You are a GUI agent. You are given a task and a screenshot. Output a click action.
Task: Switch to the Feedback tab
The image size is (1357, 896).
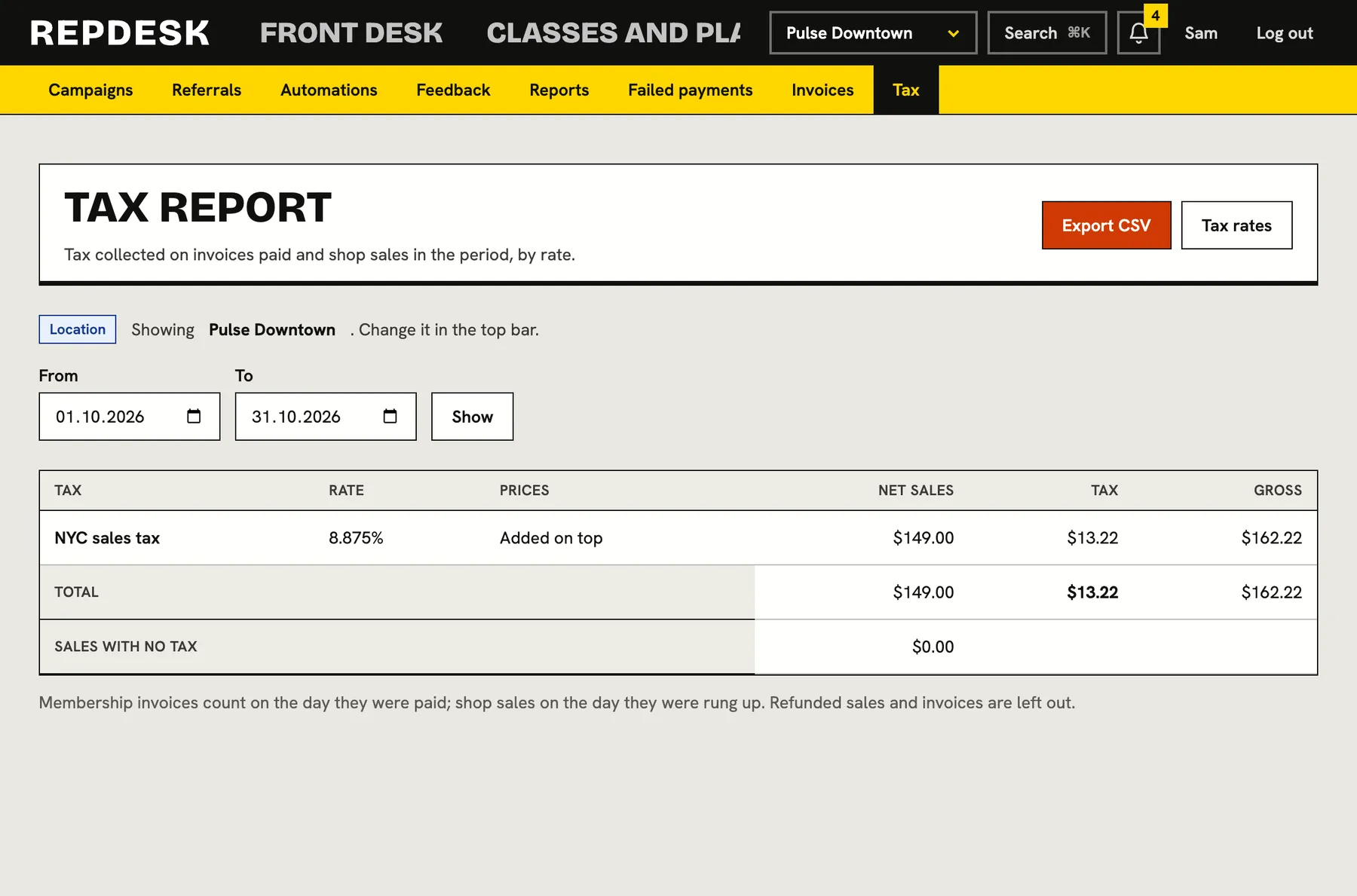[453, 90]
